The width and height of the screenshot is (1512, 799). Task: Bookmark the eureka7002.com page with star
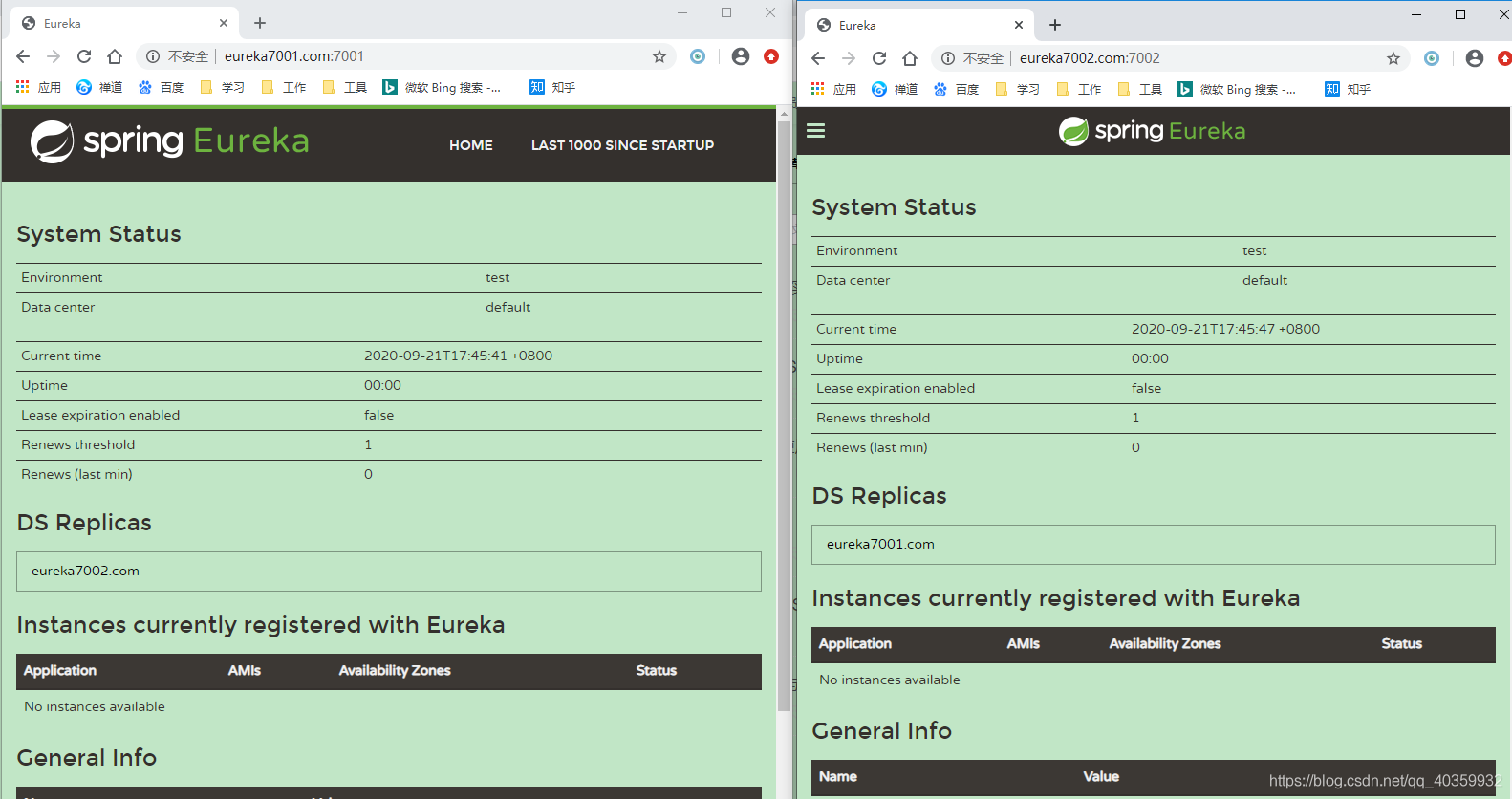[x=1393, y=58]
